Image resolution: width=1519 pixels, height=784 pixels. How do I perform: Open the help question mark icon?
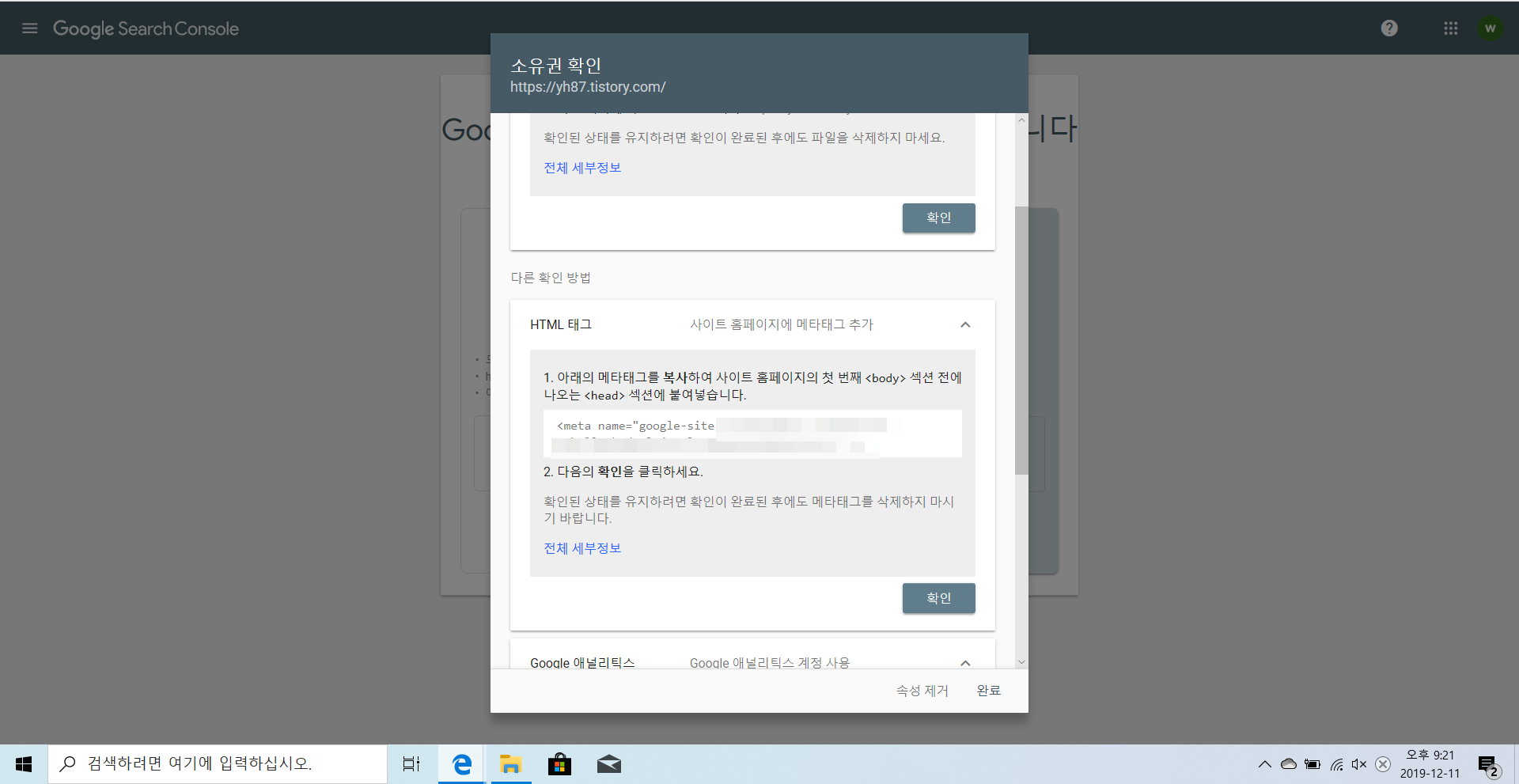[1389, 28]
